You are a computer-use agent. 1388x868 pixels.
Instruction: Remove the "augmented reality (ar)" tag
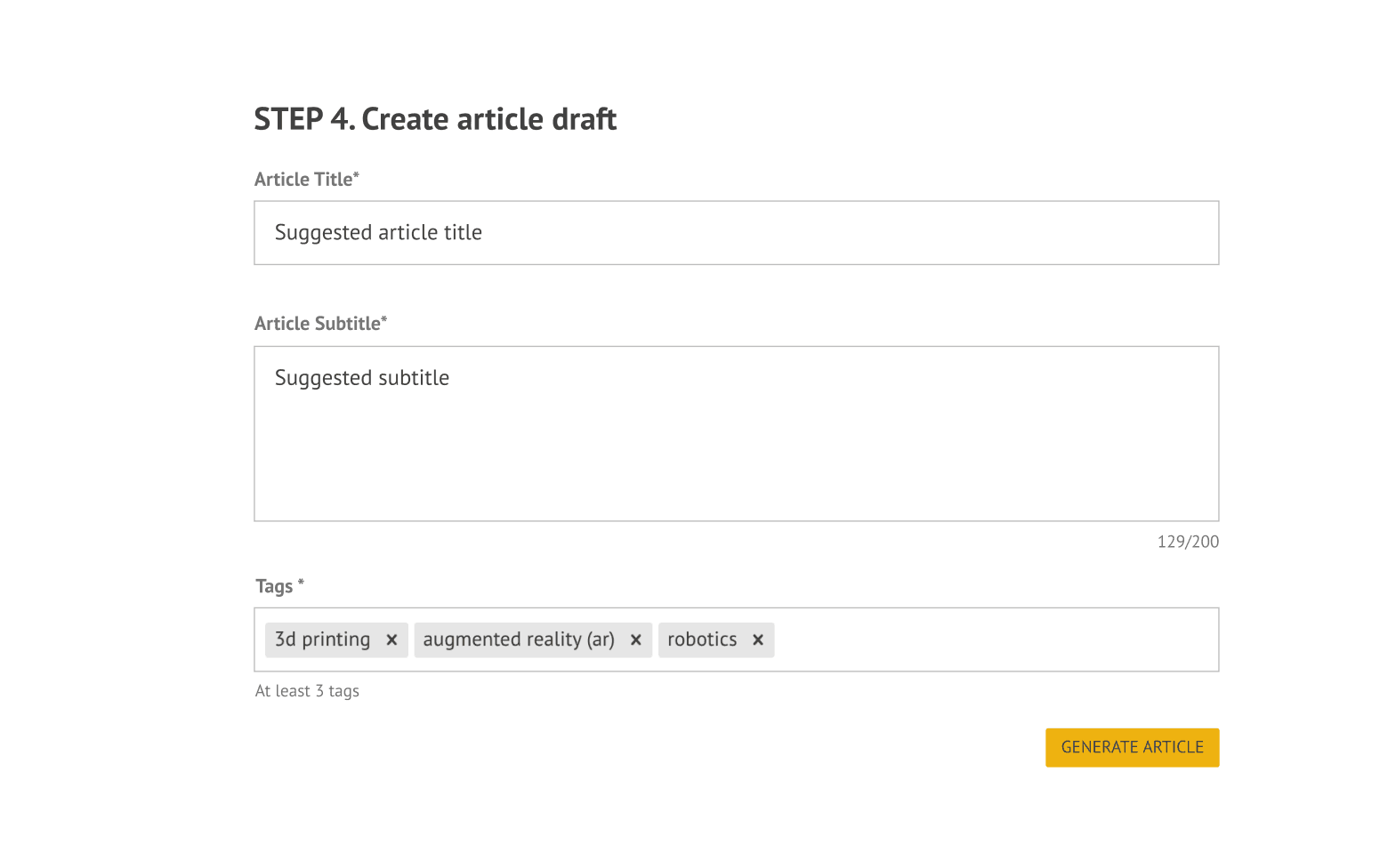(x=635, y=639)
